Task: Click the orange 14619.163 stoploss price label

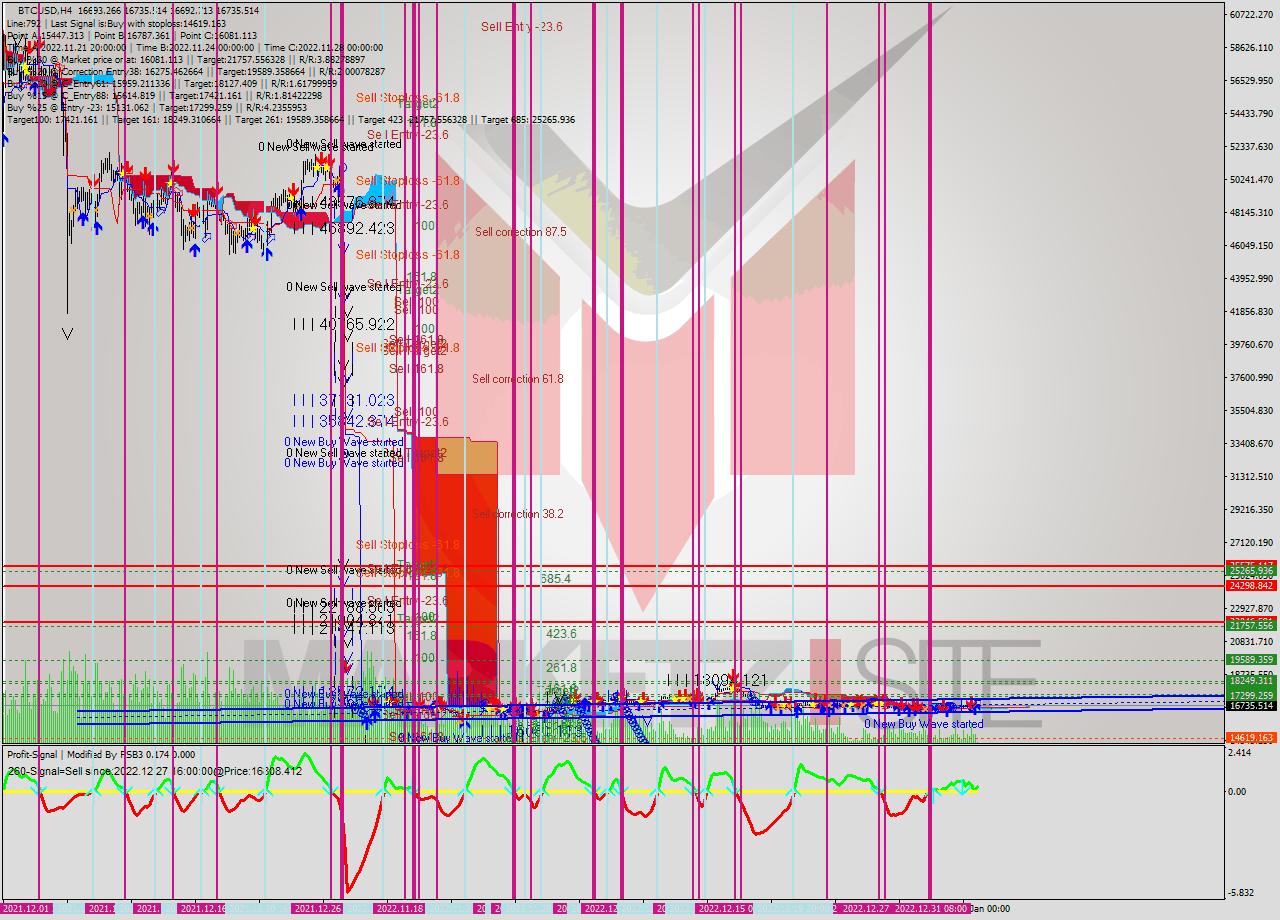Action: pyautogui.click(x=1250, y=738)
